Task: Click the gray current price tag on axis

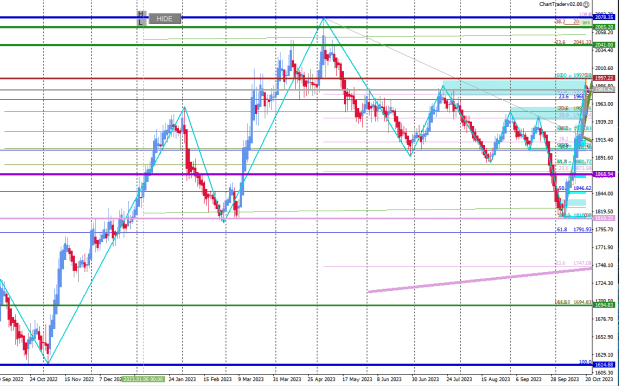Action: (604, 90)
